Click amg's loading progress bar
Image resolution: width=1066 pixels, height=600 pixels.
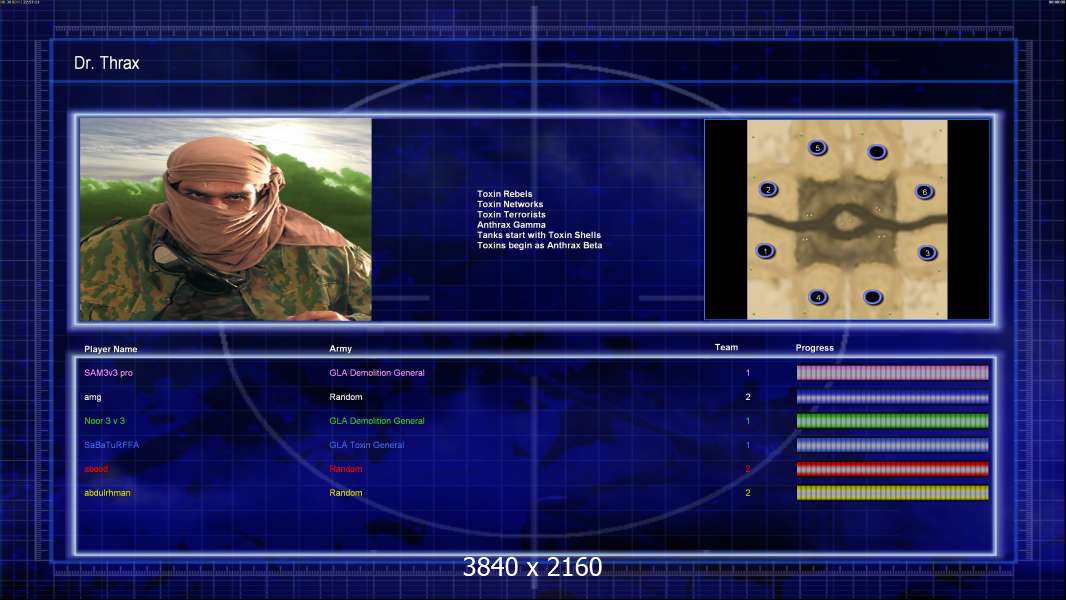pyautogui.click(x=893, y=397)
